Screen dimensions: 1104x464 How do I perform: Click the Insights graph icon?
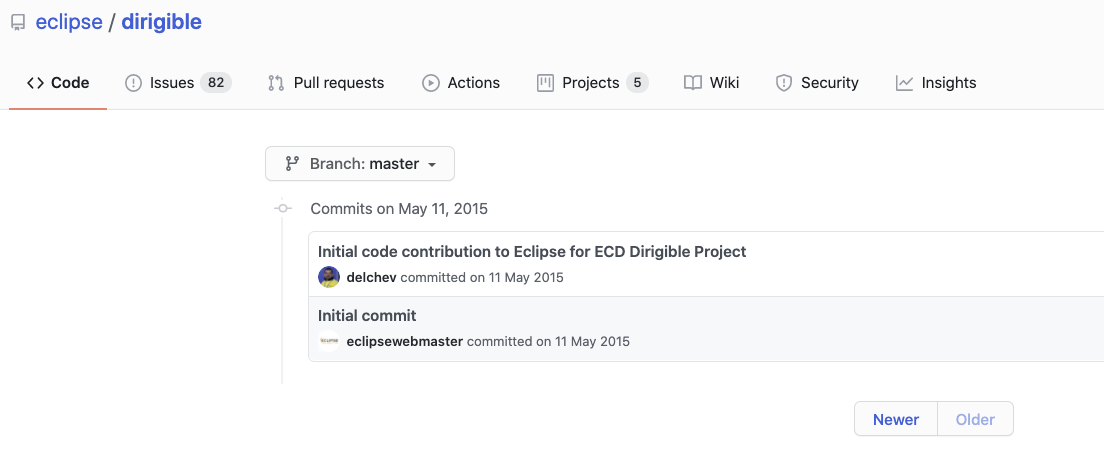[904, 83]
